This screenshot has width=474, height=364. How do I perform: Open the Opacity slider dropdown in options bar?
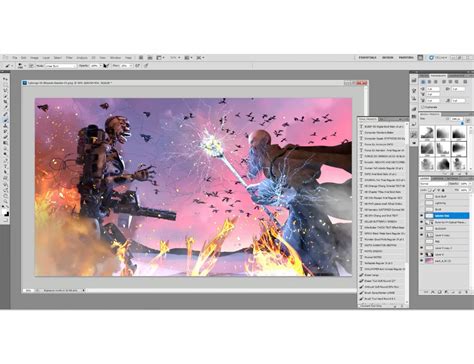[x=100, y=66]
